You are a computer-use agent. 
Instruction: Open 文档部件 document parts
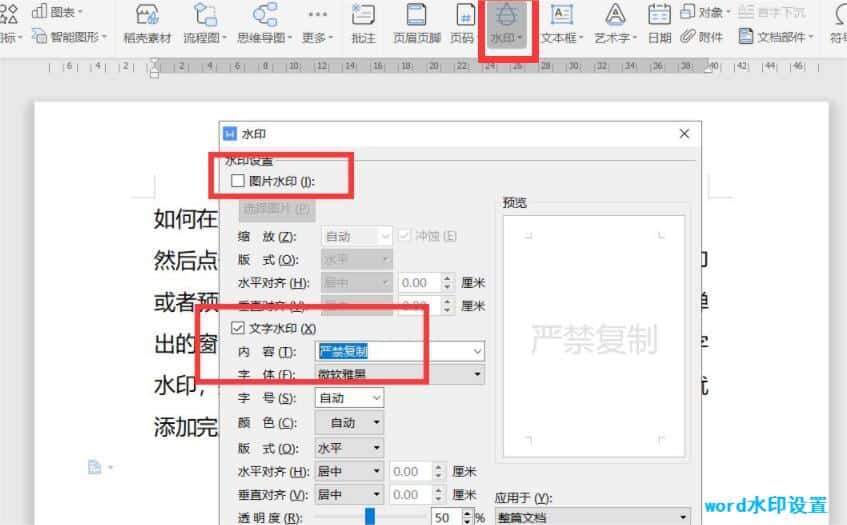pyautogui.click(x=776, y=37)
